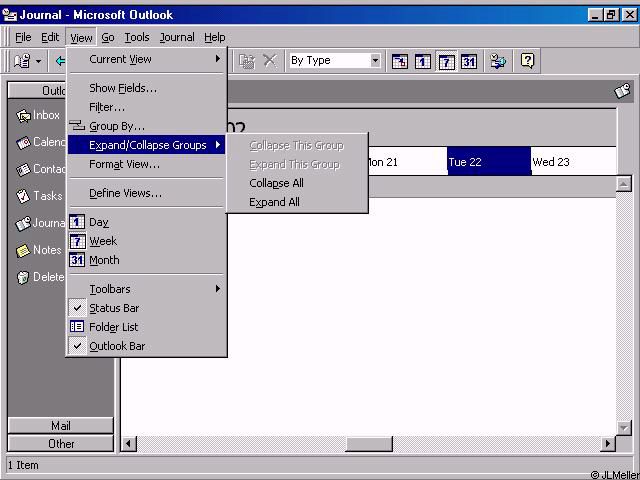640x480 pixels.
Task: Open the New item dropdown arrow
Action: [x=38, y=61]
